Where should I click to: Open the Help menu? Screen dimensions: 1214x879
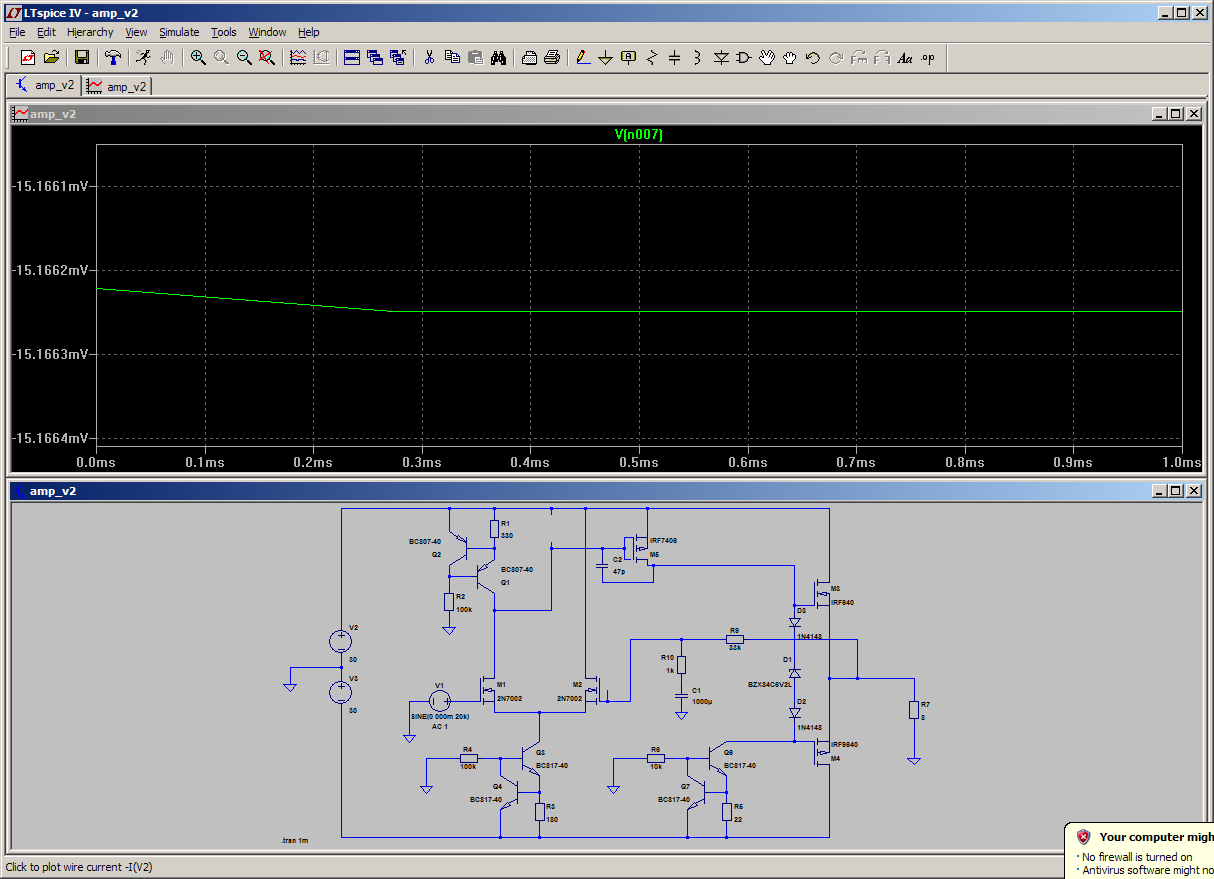click(x=309, y=32)
